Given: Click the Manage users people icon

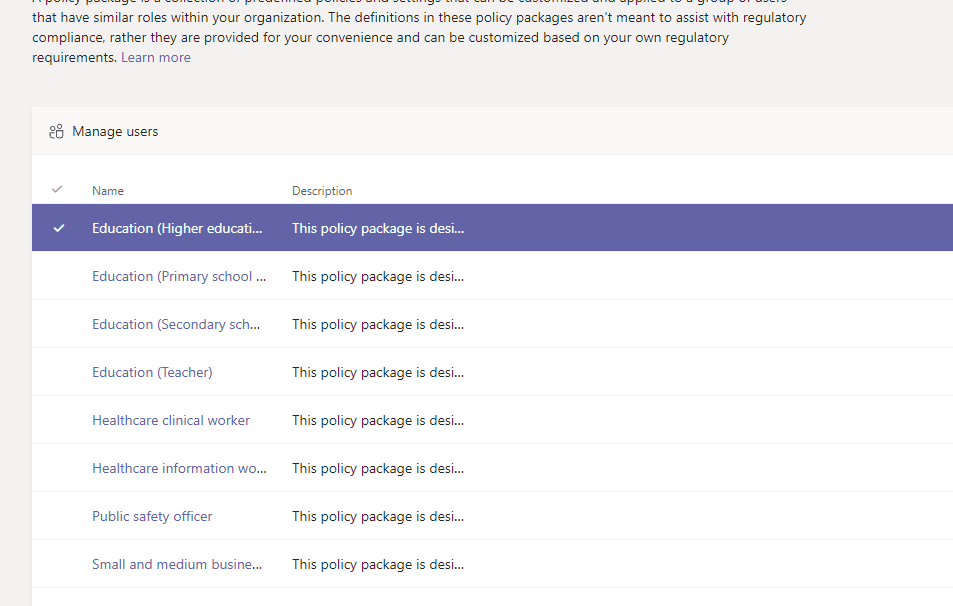Looking at the screenshot, I should tap(57, 131).
